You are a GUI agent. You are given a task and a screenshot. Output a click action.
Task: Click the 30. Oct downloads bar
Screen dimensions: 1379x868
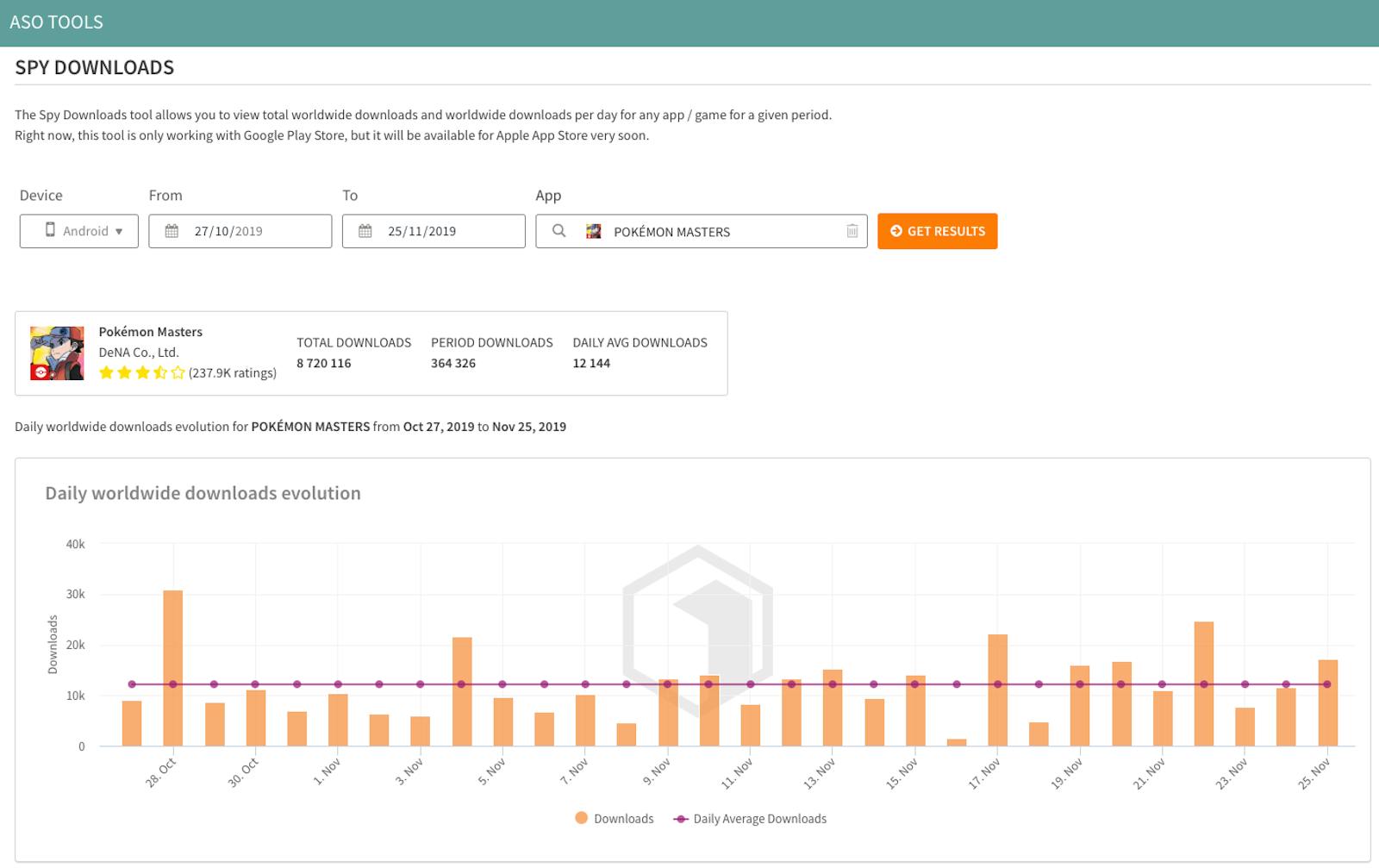[255, 718]
